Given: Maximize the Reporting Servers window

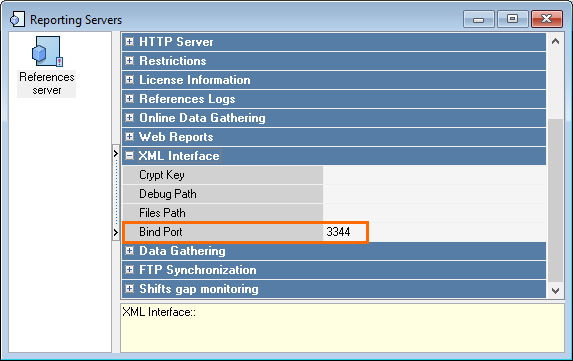Looking at the screenshot, I should pyautogui.click(x=512, y=19).
